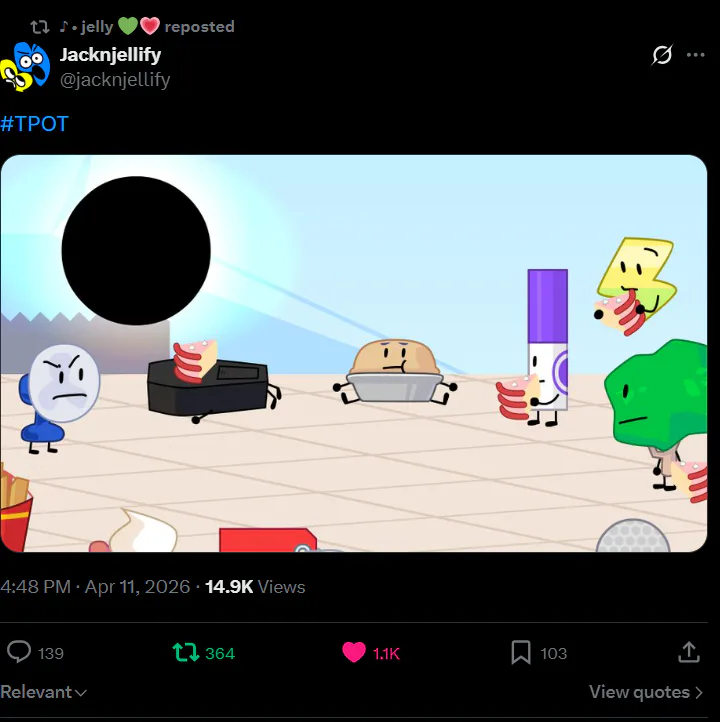Screen dimensions: 720x722
Task: Click the reply speech bubble icon
Action: pyautogui.click(x=19, y=652)
